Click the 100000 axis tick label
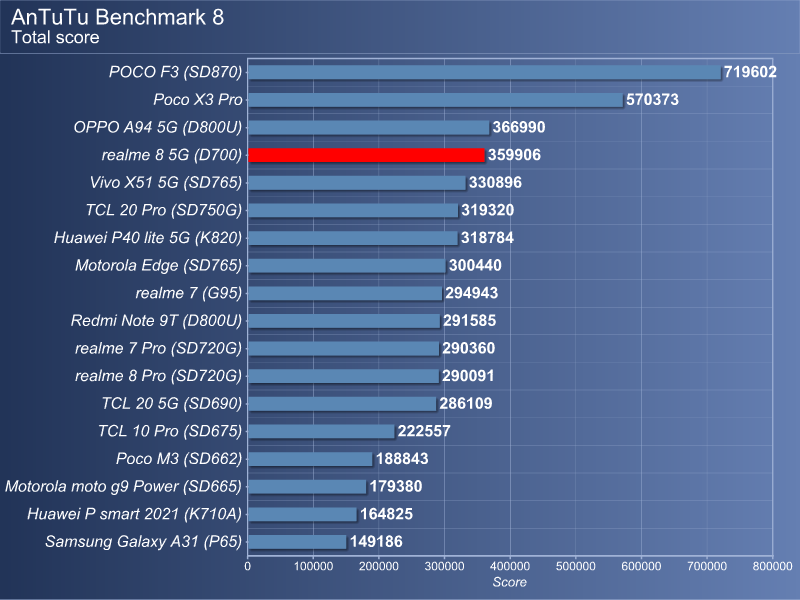 point(313,566)
